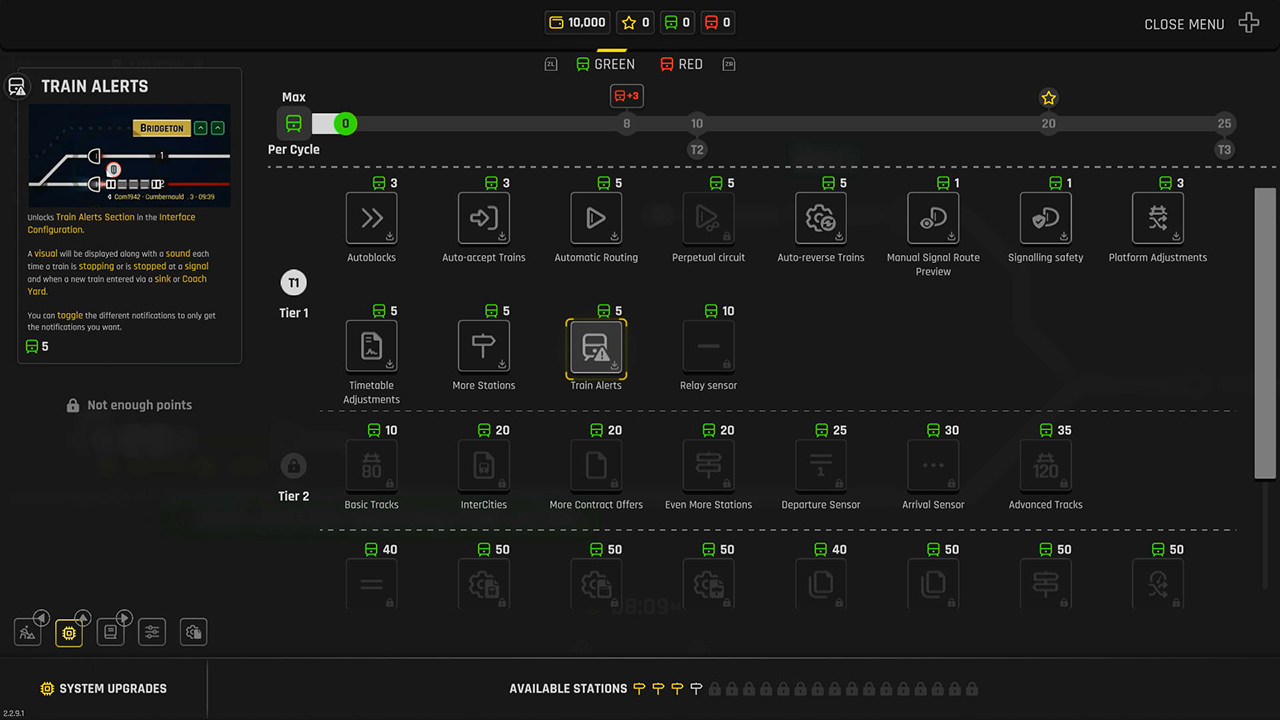This screenshot has width=1280, height=720.
Task: Select the Platform Adjustments upgrade icon
Action: (x=1157, y=218)
